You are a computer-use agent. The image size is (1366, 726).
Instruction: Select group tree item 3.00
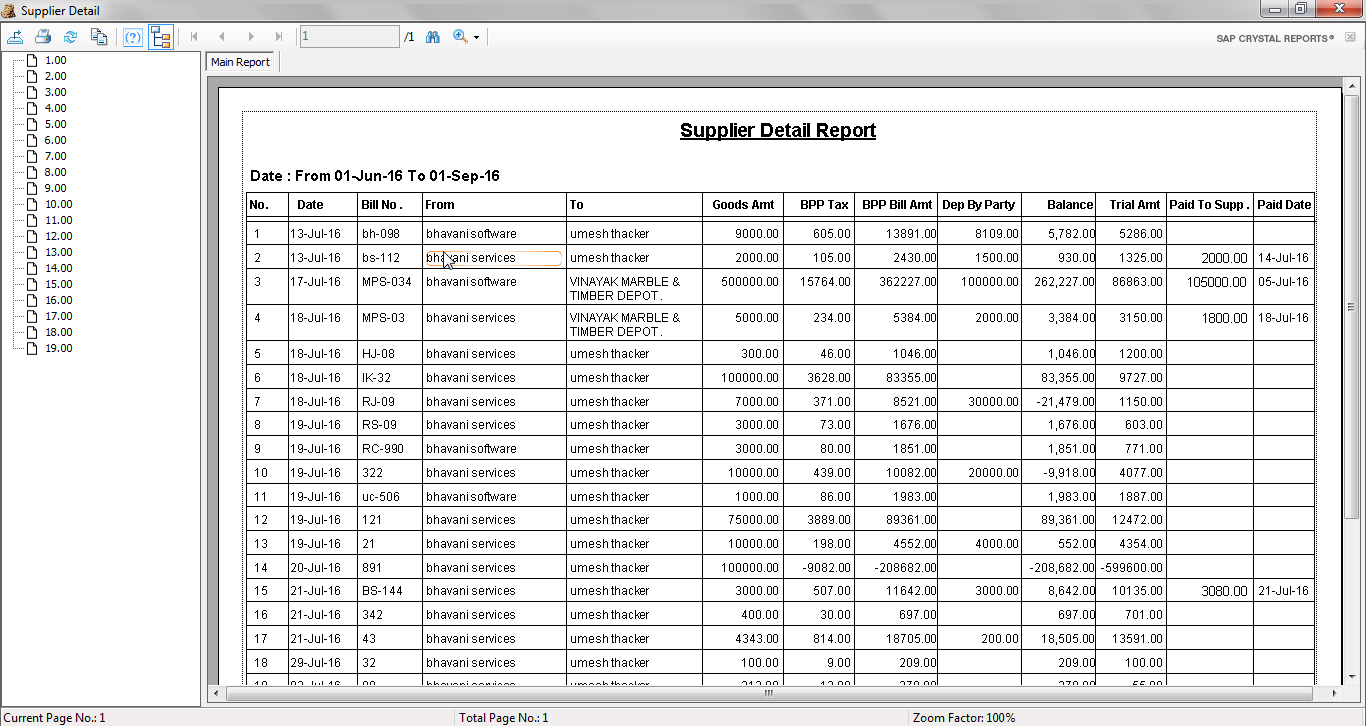[x=55, y=92]
